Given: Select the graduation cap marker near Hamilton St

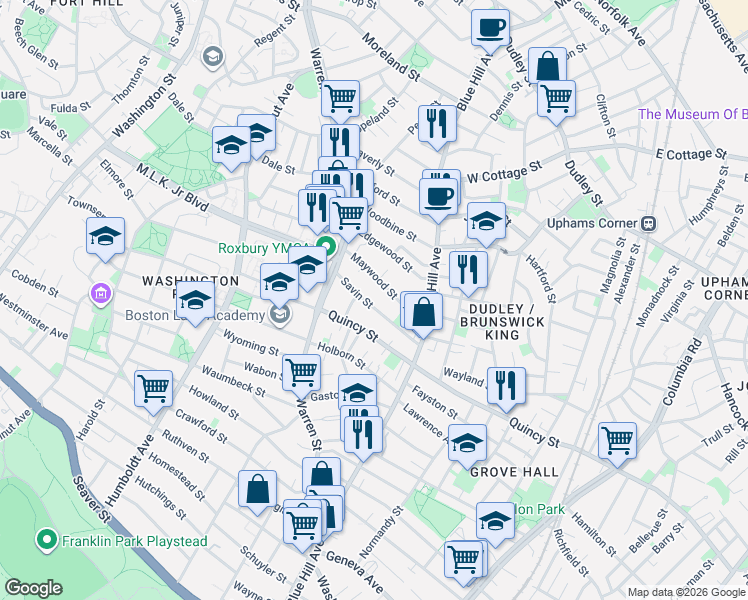Looking at the screenshot, I should [495, 521].
